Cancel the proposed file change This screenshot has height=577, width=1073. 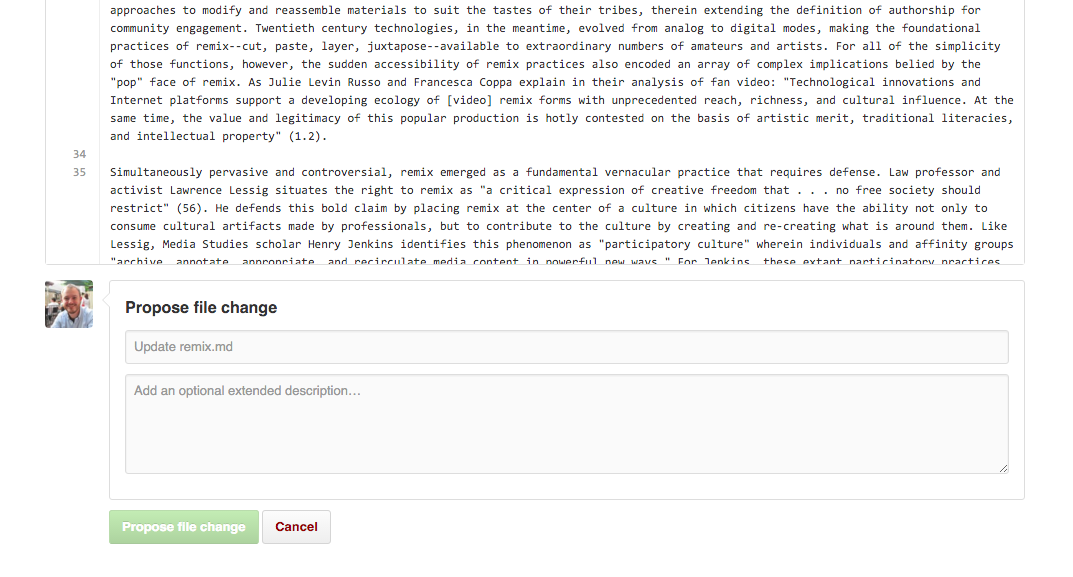[296, 527]
